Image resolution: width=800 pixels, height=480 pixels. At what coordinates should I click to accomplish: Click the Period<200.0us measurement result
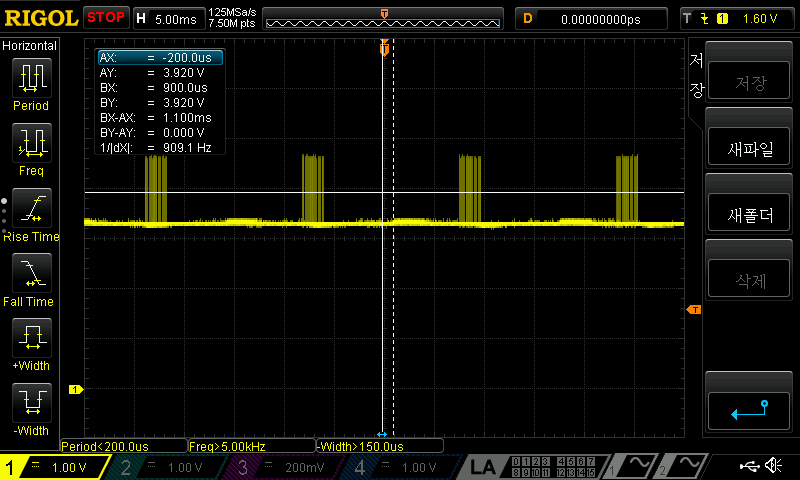[123, 446]
